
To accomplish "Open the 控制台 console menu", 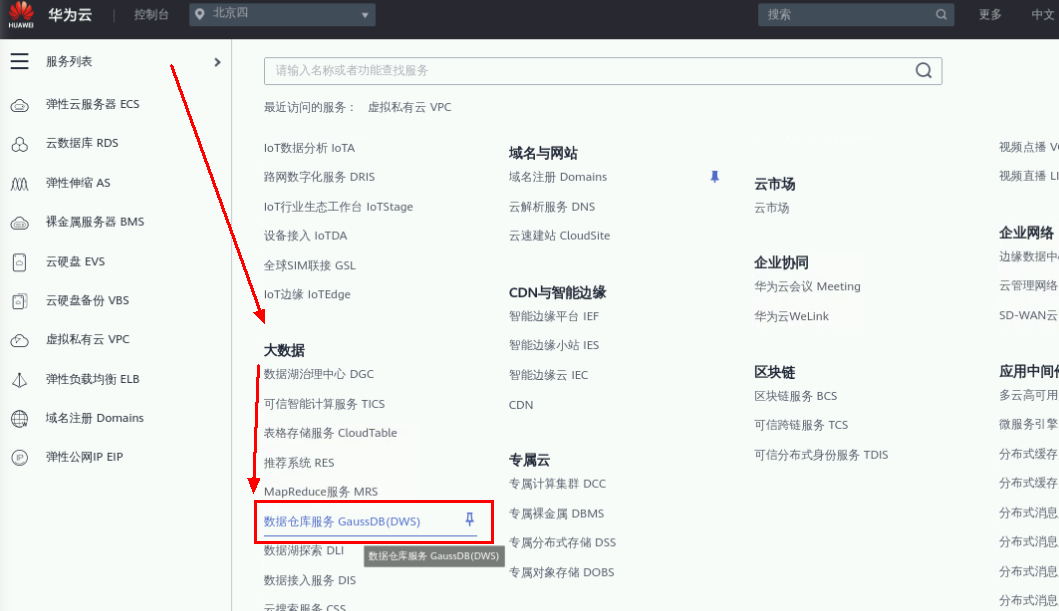I will click(x=151, y=14).
